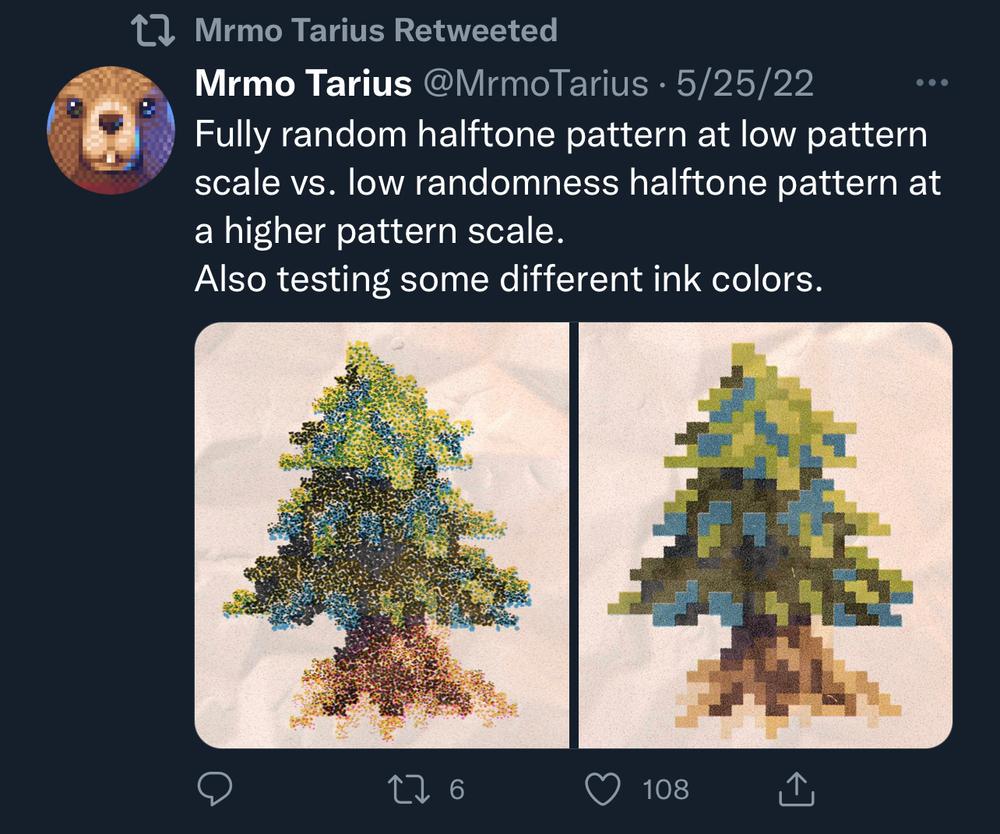Click the retweet count showing 6
This screenshot has width=1000, height=834.
coord(457,789)
